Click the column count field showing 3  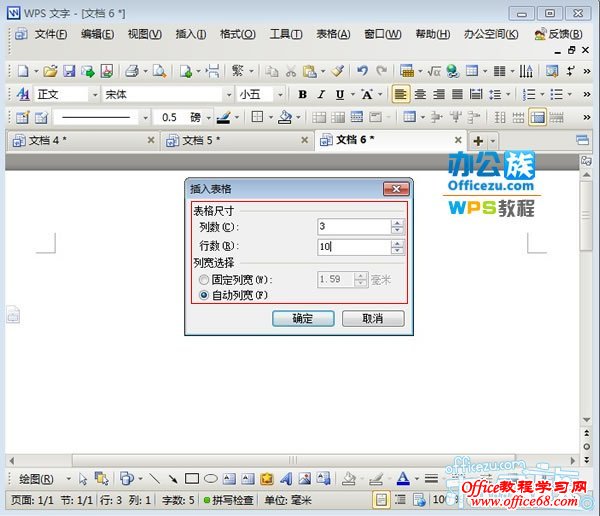(354, 227)
